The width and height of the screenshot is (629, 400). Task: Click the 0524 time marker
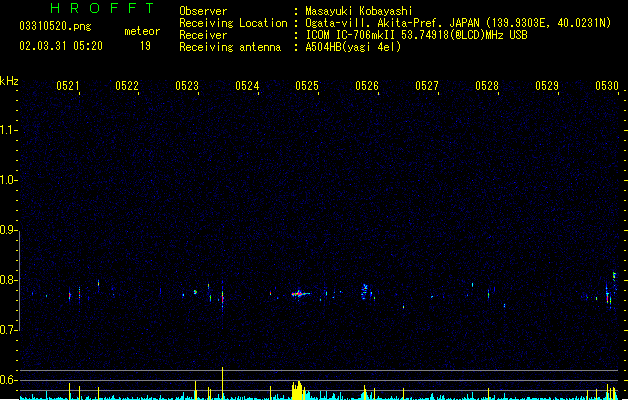coord(247,85)
